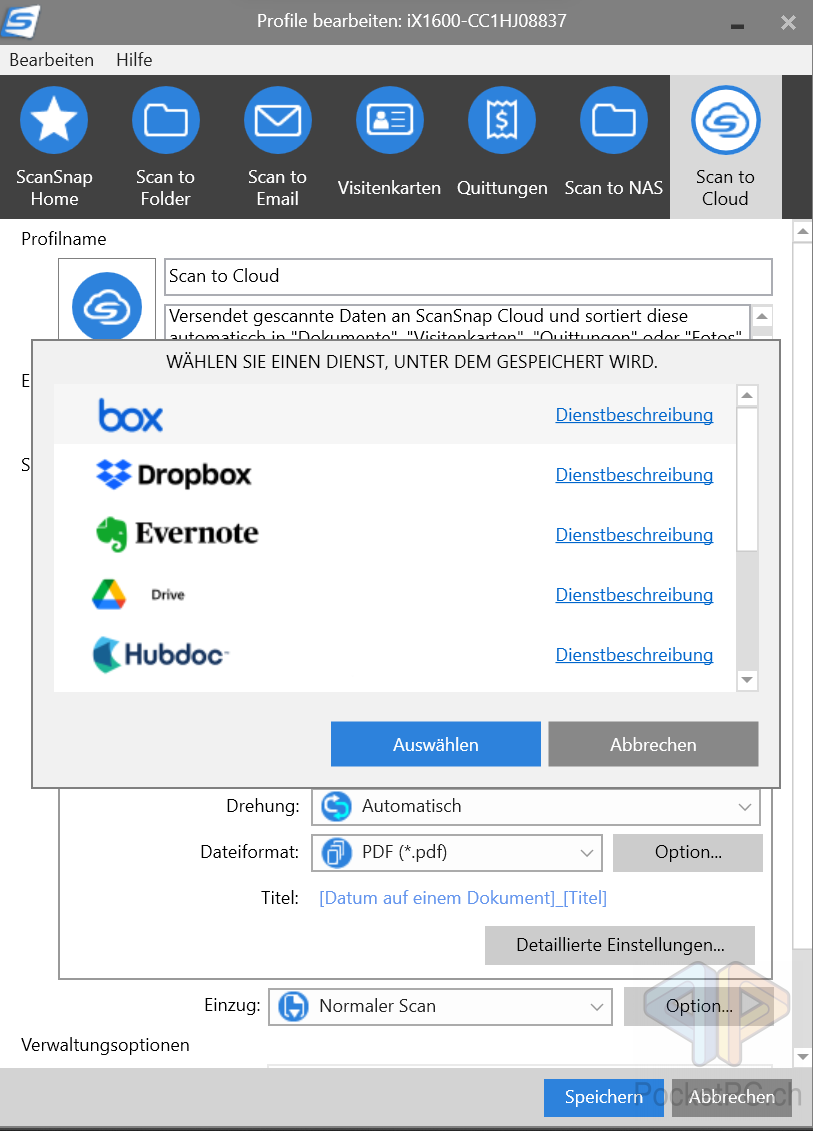Choose Dropbox as the storage service

(395, 475)
